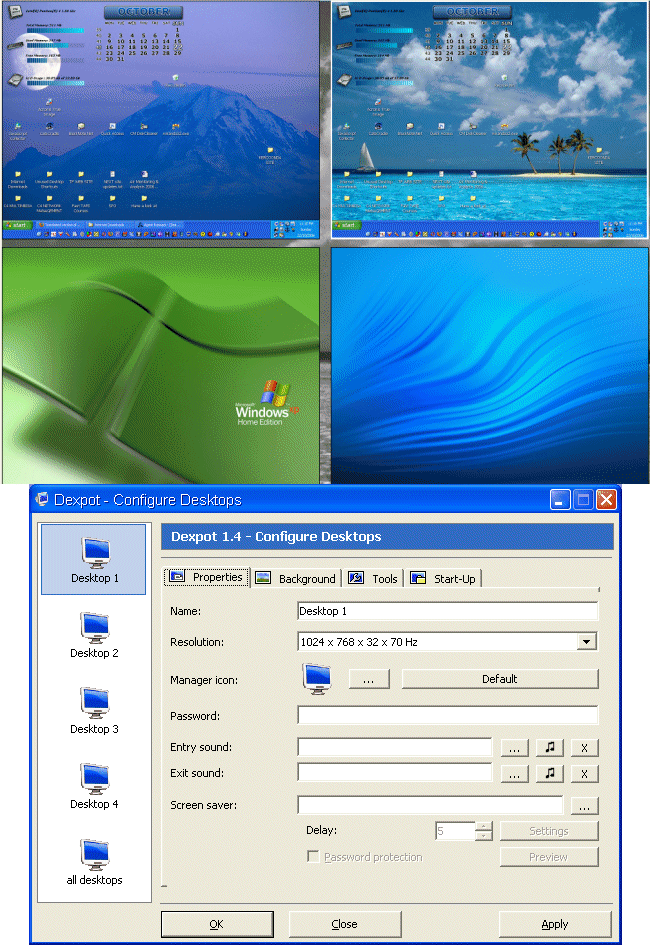
Task: Switch to the Background tab
Action: (296, 579)
